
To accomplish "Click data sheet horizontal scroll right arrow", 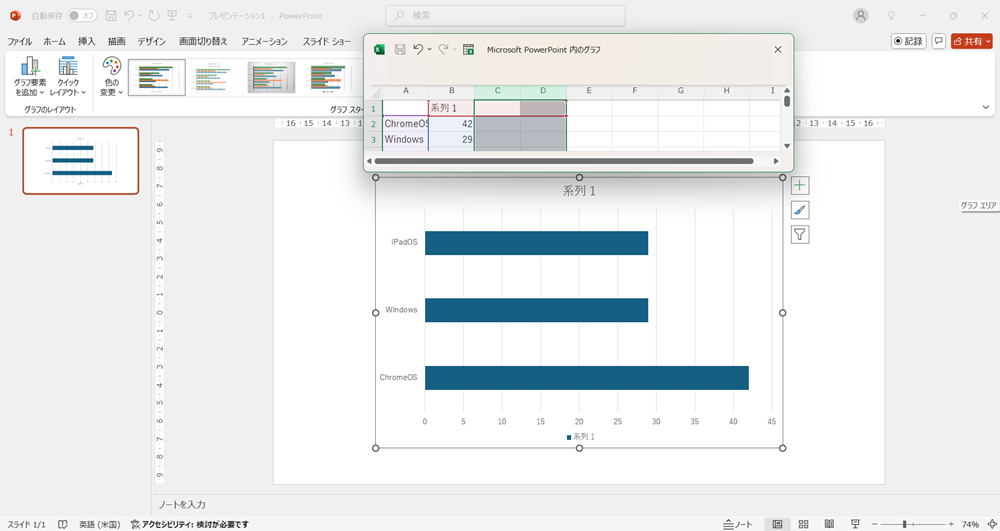I will pyautogui.click(x=776, y=161).
